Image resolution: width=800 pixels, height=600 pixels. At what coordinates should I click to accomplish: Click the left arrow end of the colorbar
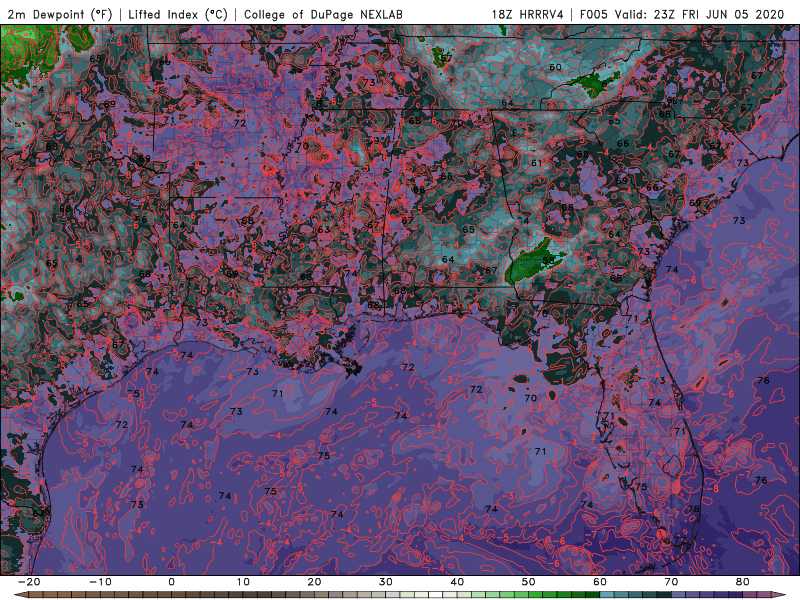(20, 595)
